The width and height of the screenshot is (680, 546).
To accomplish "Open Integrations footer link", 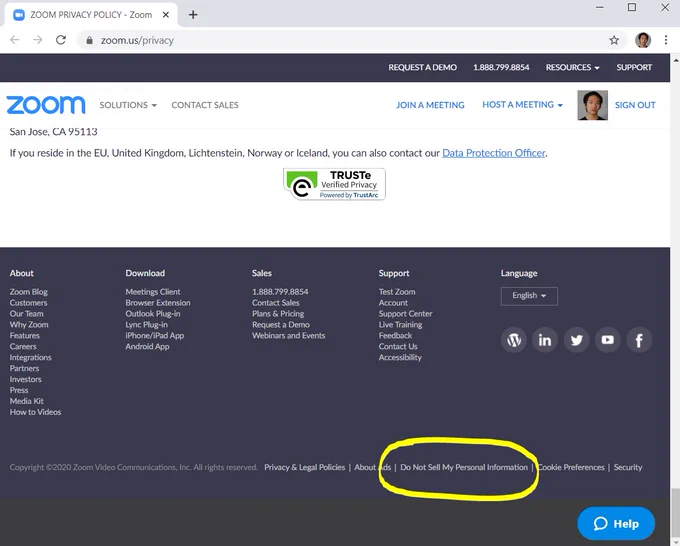I will (30, 357).
